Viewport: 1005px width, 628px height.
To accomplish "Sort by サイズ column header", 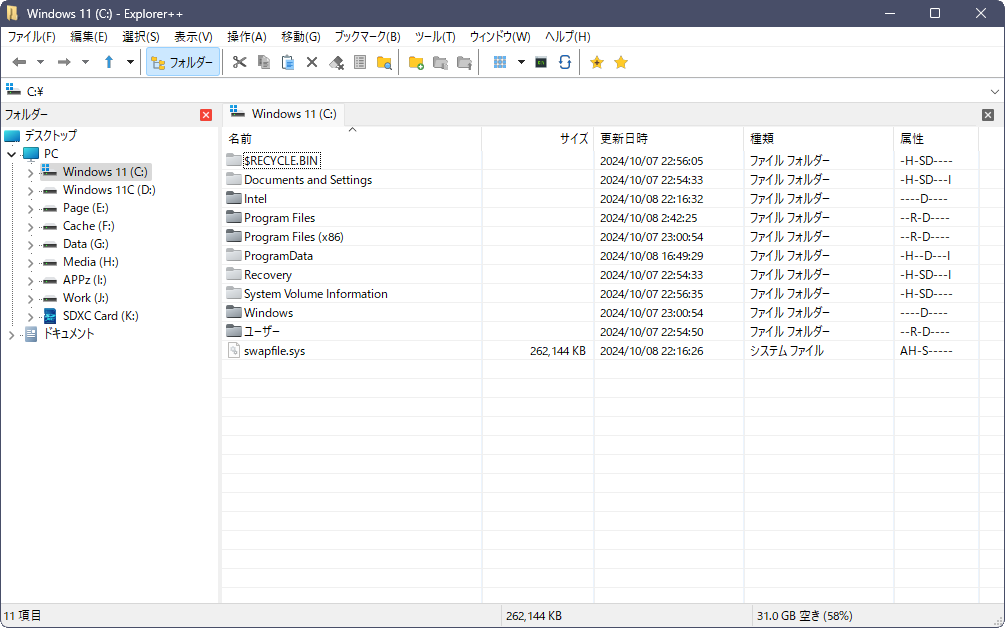I will tap(538, 138).
